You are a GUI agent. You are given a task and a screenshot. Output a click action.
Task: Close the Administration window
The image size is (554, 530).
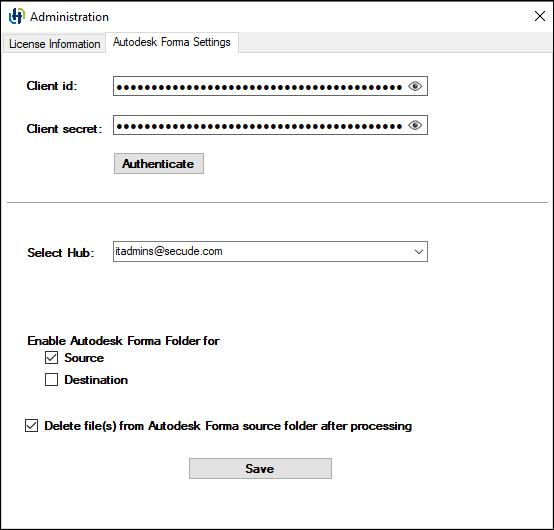coord(540,16)
